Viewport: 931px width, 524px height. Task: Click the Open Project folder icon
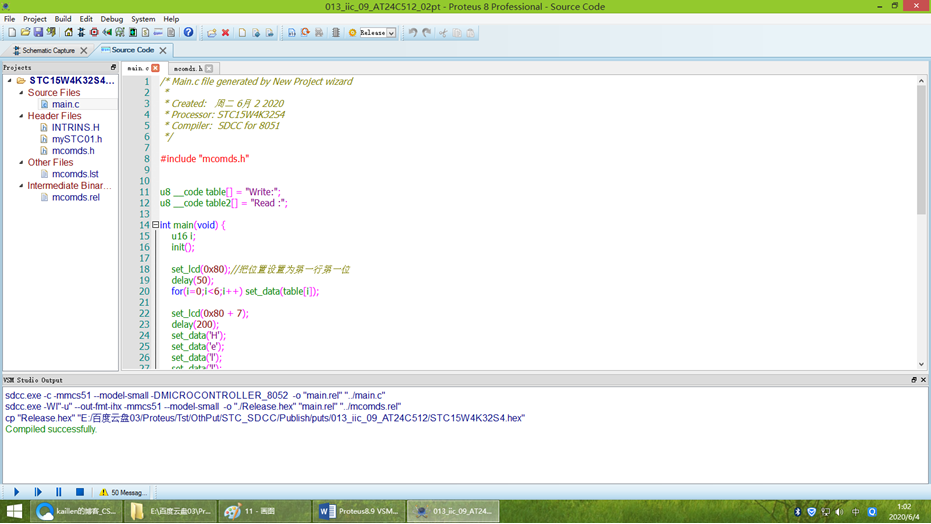click(x=25, y=33)
